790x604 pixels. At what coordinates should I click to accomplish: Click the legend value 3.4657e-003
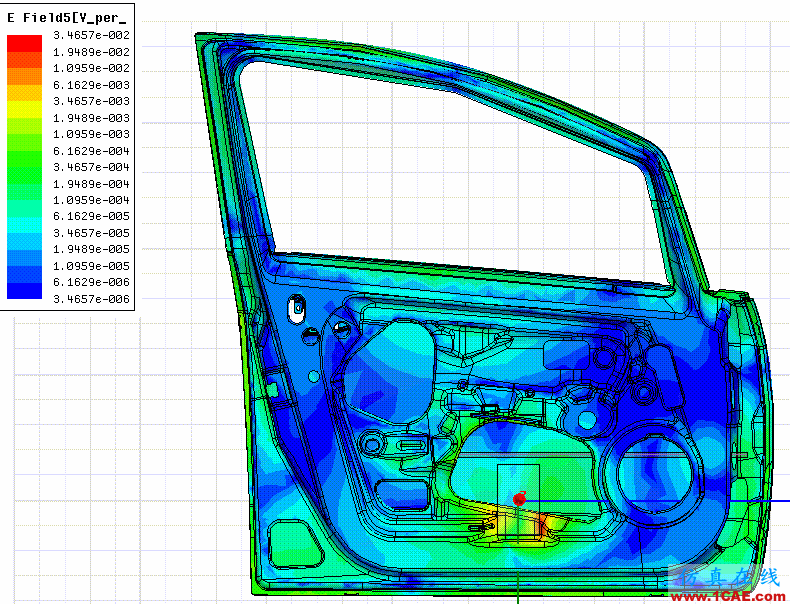[91, 101]
